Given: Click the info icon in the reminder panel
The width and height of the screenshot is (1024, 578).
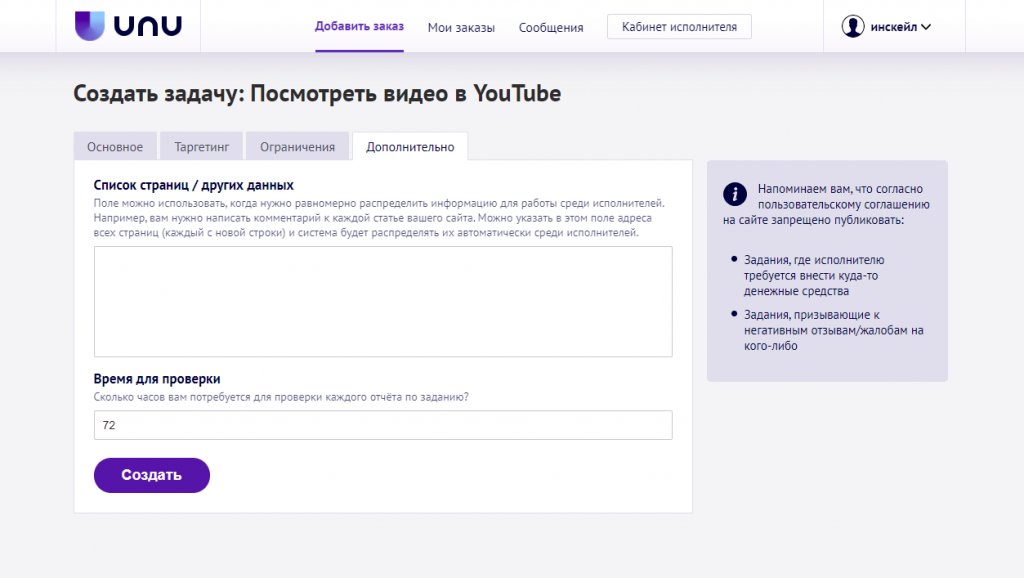Looking at the screenshot, I should (x=735, y=194).
